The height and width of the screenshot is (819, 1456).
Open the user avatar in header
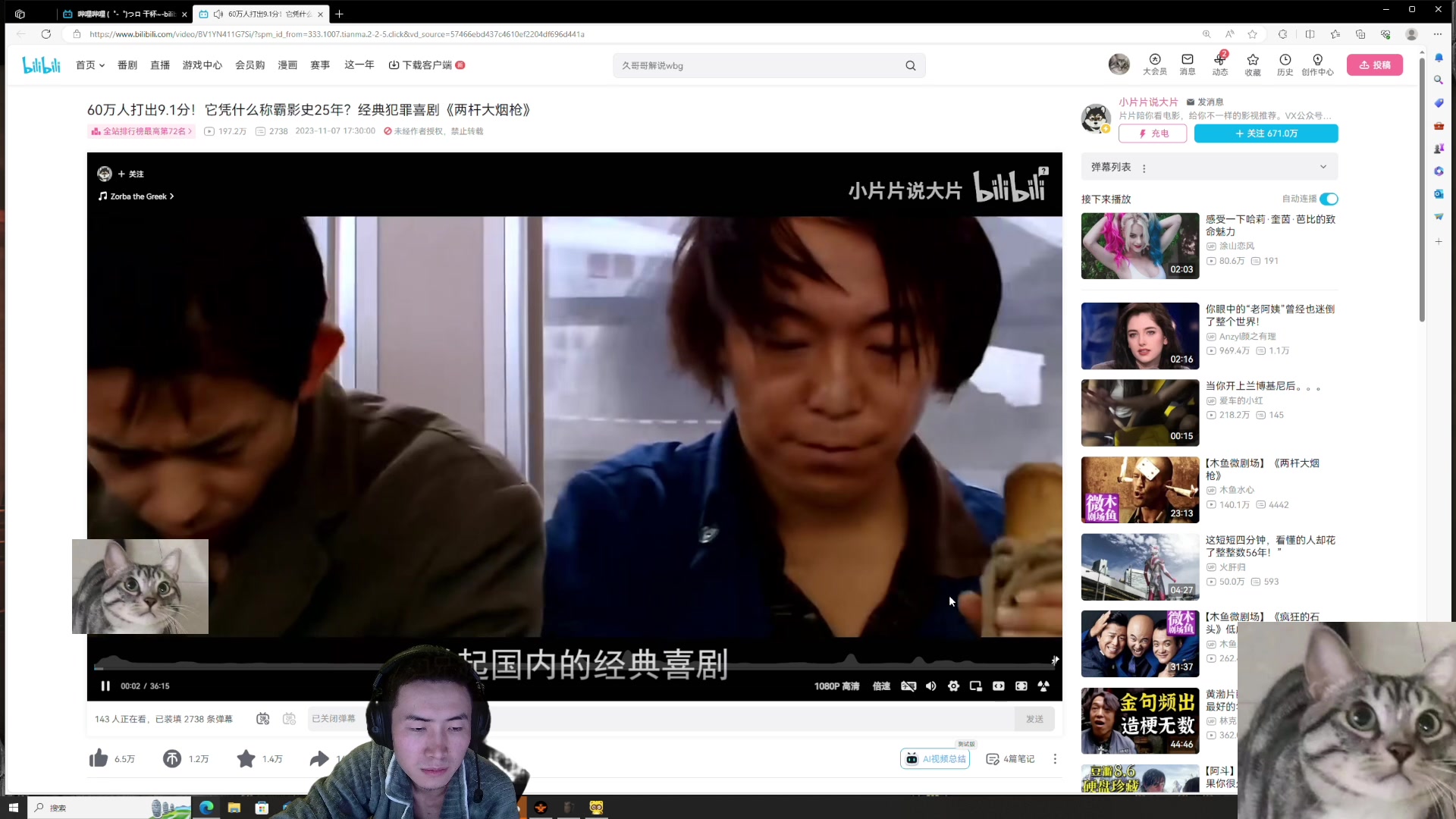pos(1119,64)
